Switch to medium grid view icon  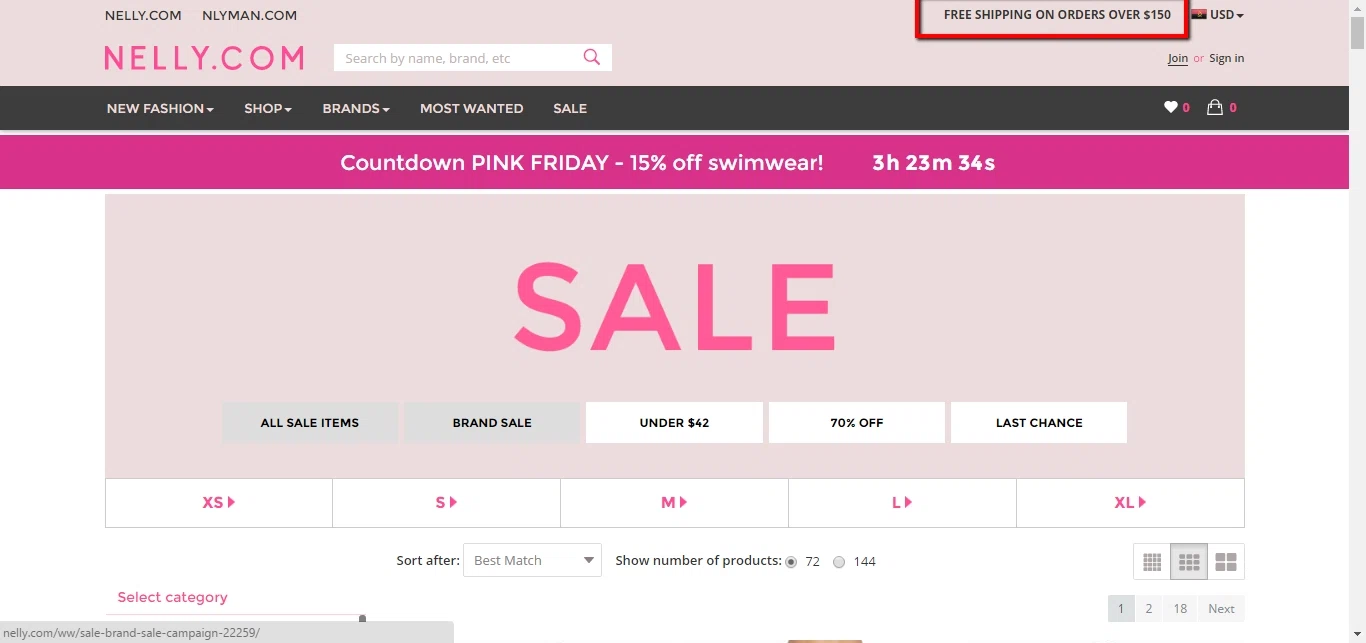1189,562
